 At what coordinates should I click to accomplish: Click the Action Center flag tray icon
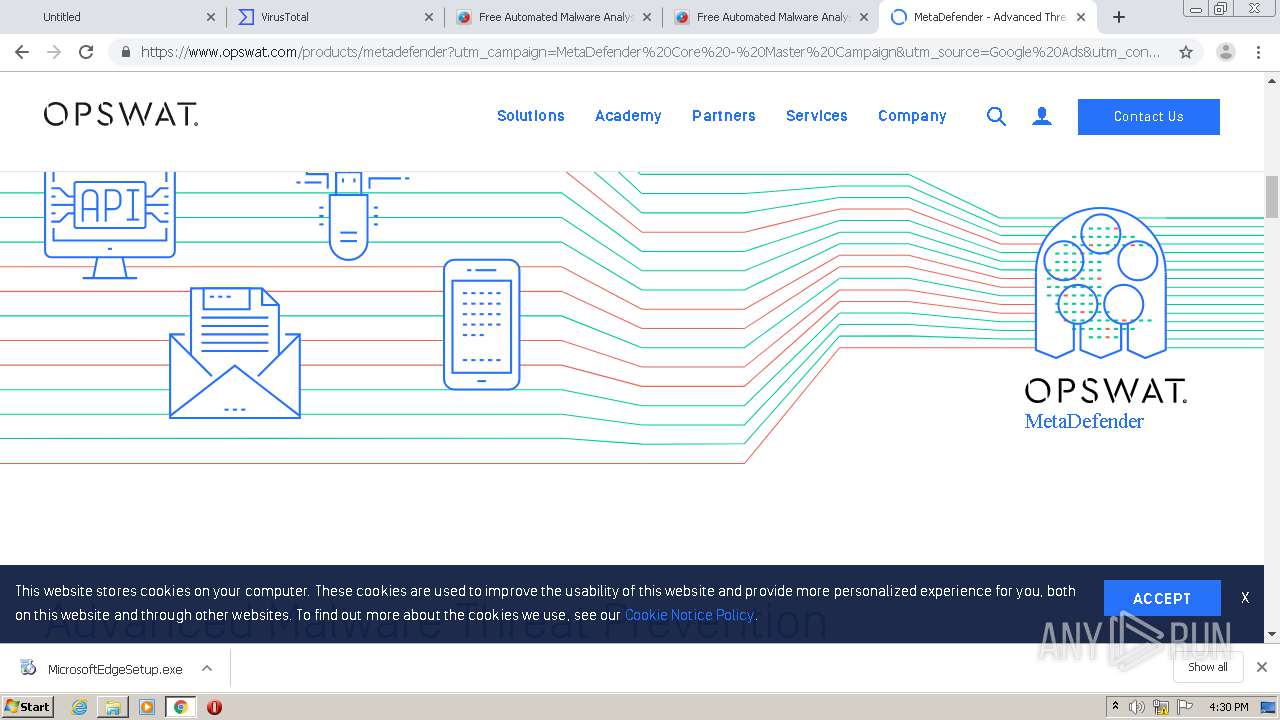pyautogui.click(x=1183, y=707)
